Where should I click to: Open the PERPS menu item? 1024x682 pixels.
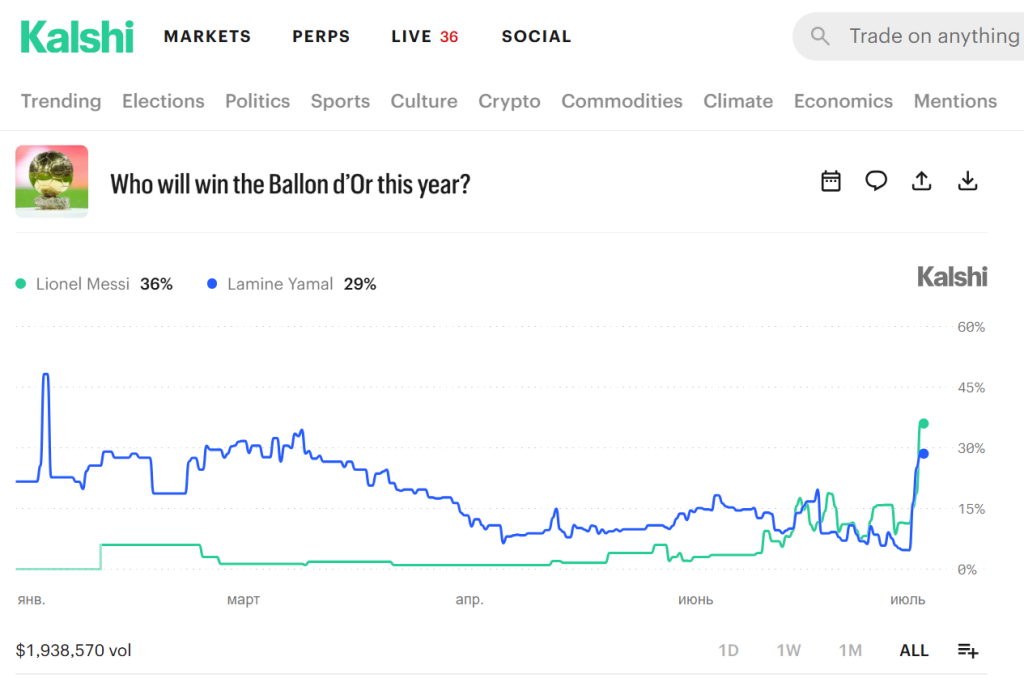tap(321, 37)
